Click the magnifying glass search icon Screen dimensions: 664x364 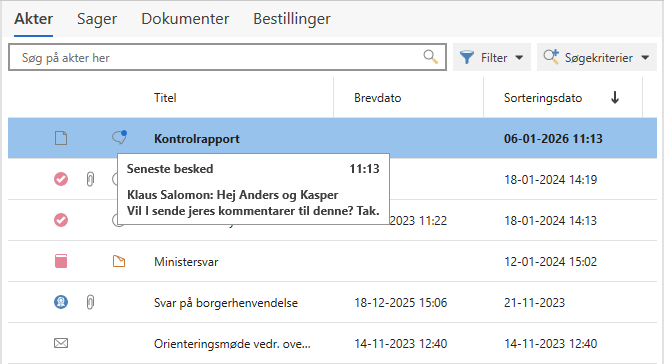431,56
